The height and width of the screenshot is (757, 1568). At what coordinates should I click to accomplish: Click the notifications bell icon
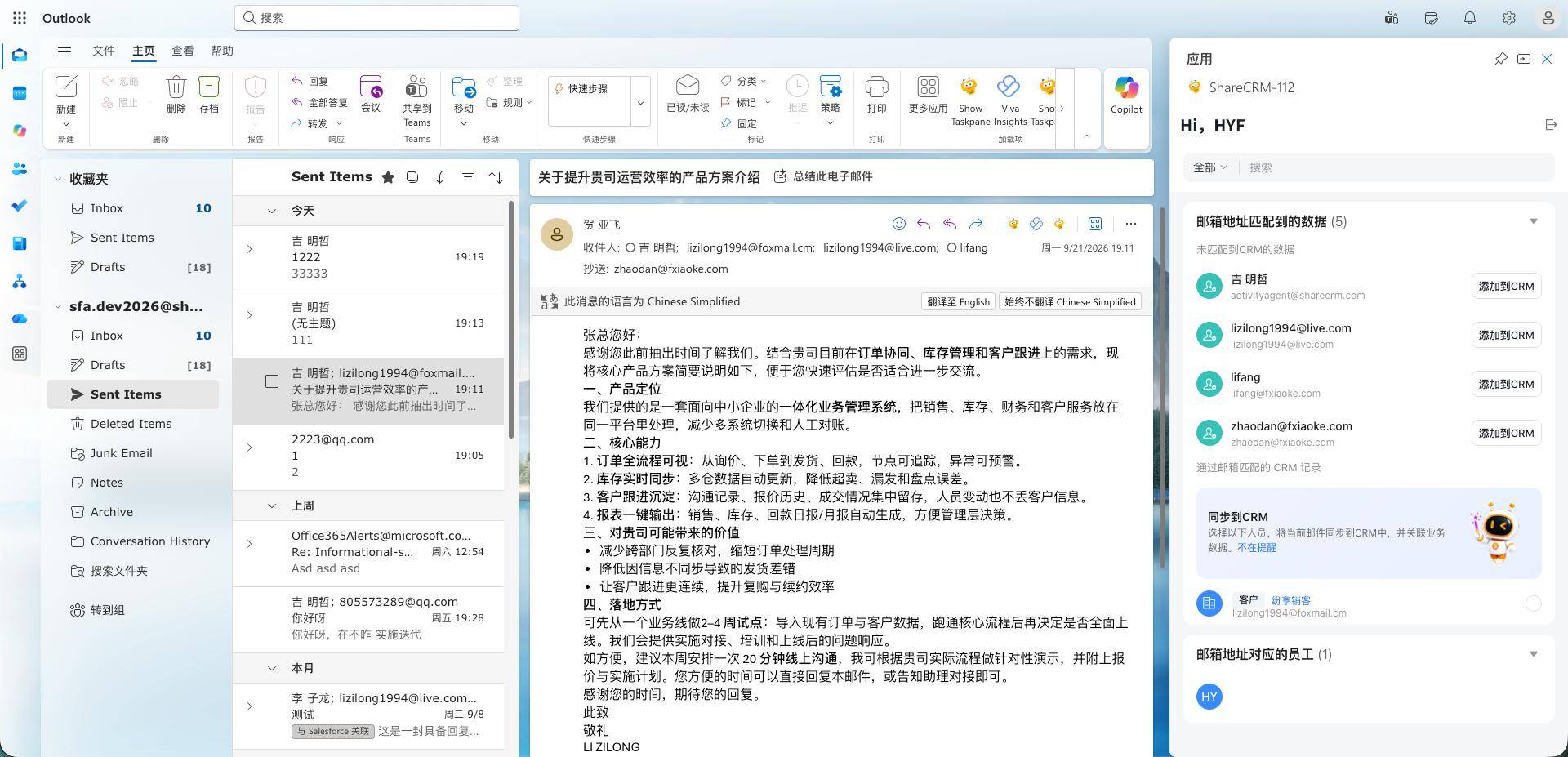point(1470,18)
